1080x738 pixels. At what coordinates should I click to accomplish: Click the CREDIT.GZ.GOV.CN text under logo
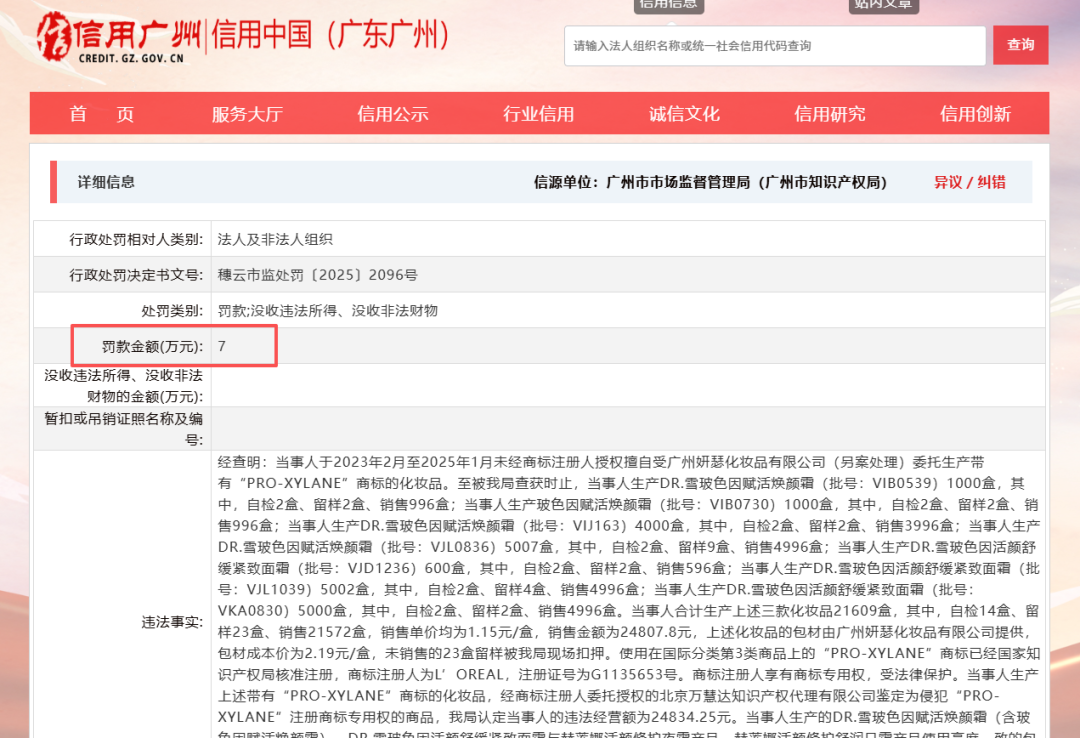(131, 59)
